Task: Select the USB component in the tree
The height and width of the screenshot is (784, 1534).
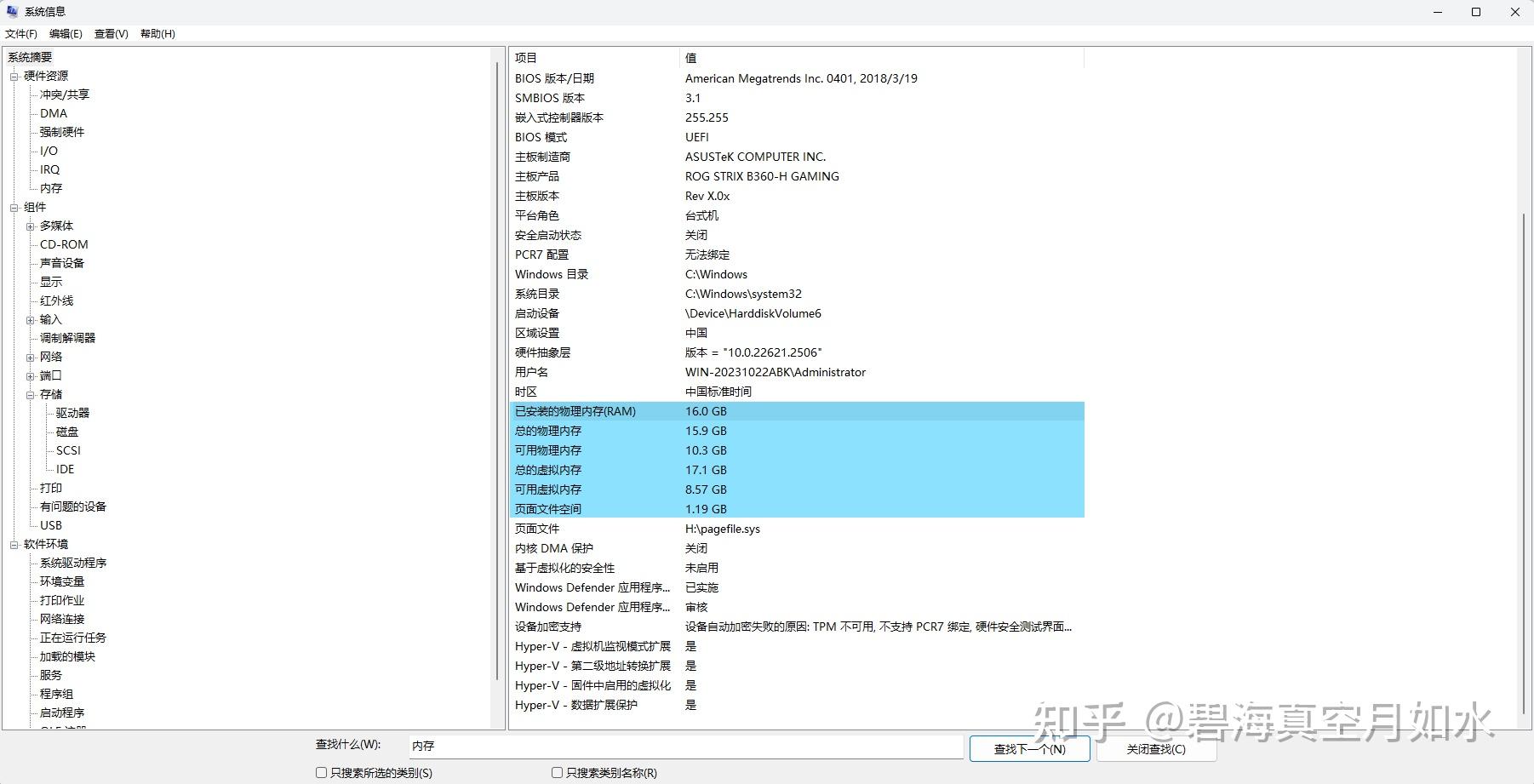Action: (49, 524)
